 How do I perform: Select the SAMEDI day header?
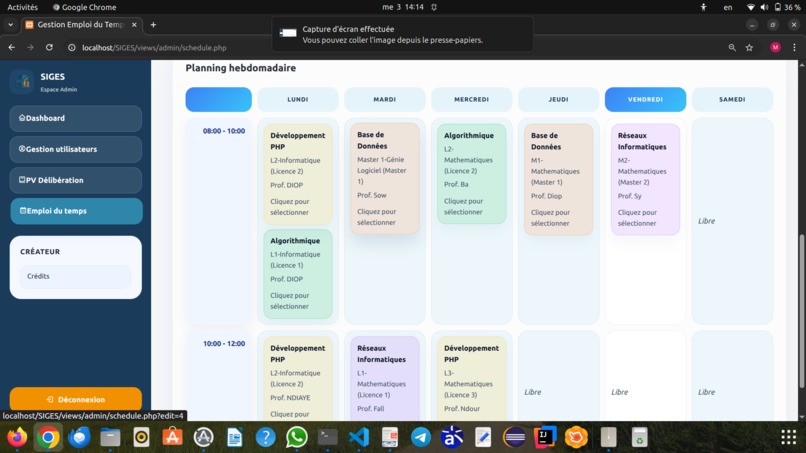click(x=732, y=99)
